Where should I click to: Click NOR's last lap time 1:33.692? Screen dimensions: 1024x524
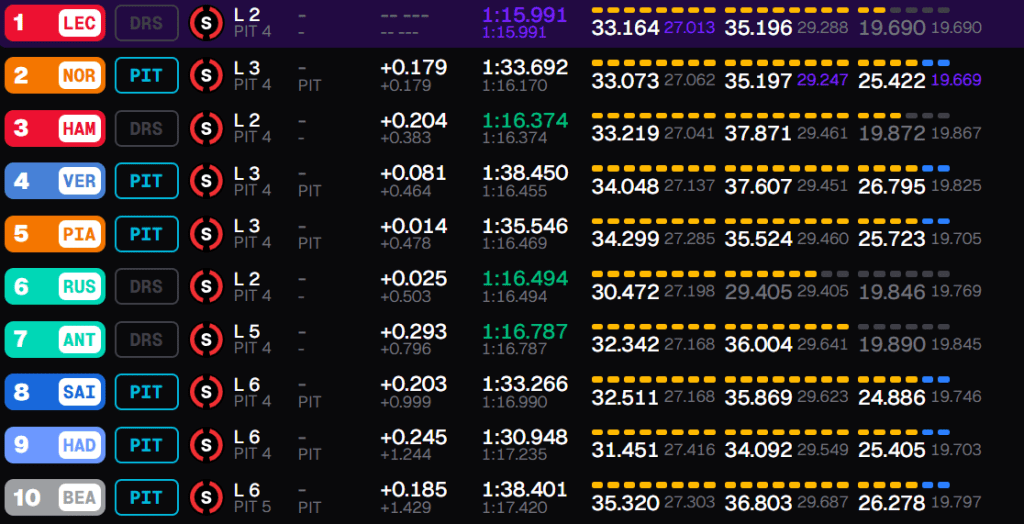(x=525, y=67)
